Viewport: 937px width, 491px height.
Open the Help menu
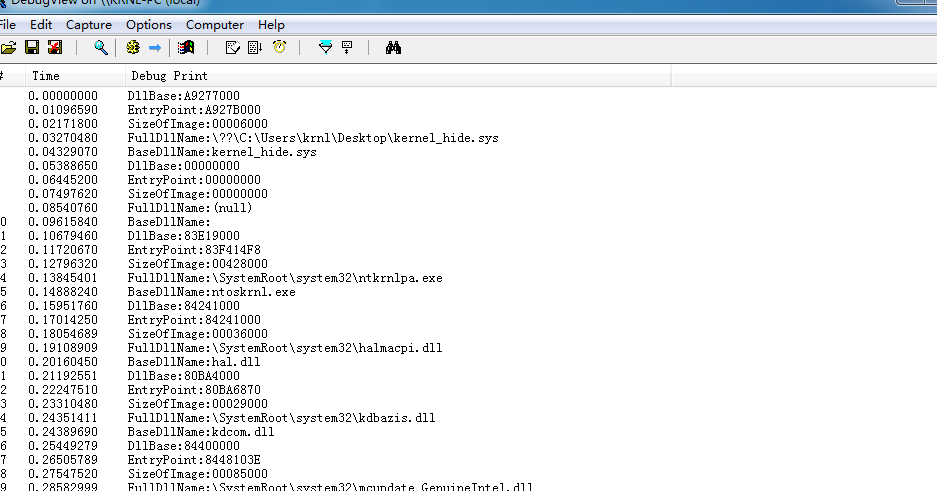point(271,24)
